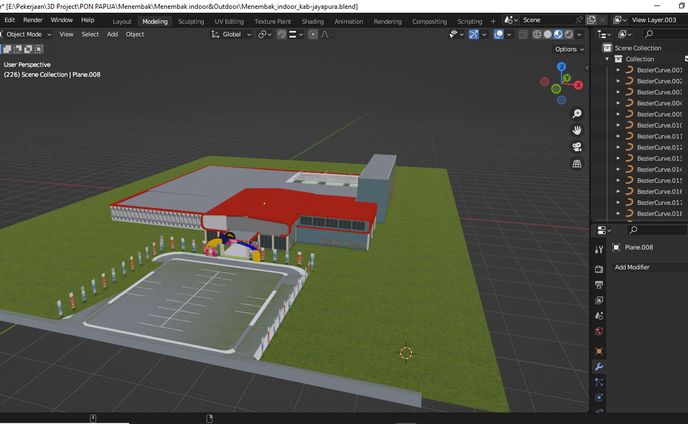Toggle viewport overlays display
The width and height of the screenshot is (688, 424).
point(500,34)
